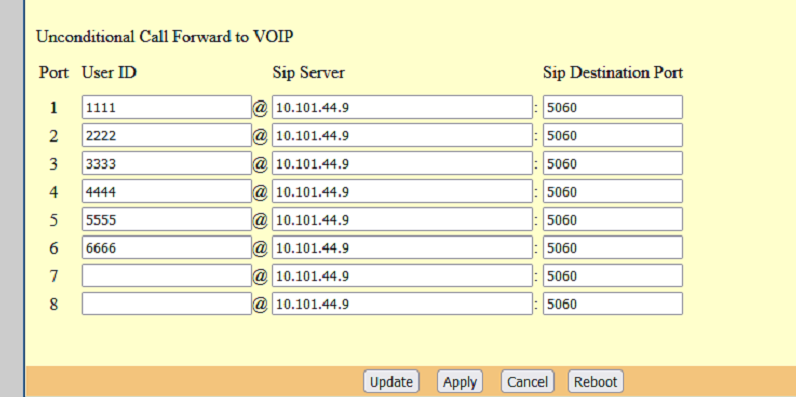This screenshot has height=397, width=796.
Task: Focus the empty User ID field for port 7
Action: (x=167, y=276)
